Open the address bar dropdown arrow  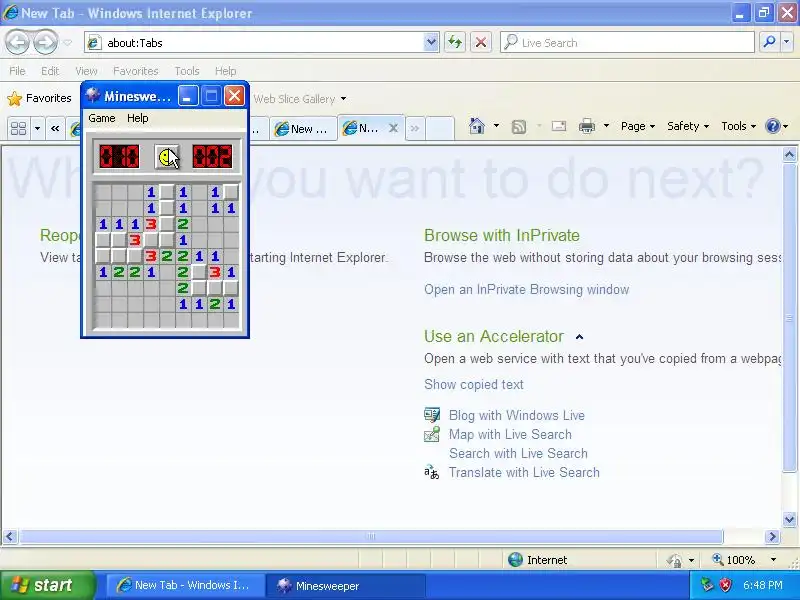point(431,42)
